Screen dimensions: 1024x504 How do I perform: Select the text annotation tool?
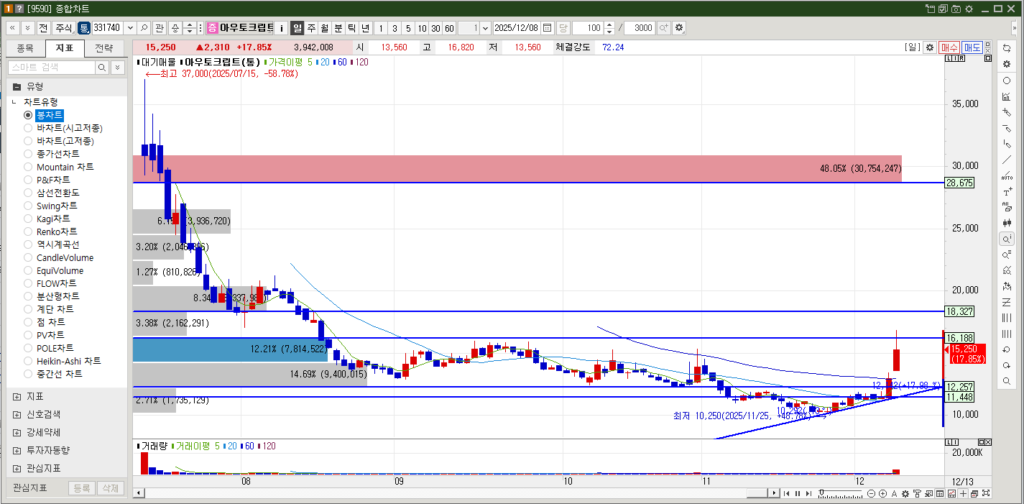coord(1005,192)
